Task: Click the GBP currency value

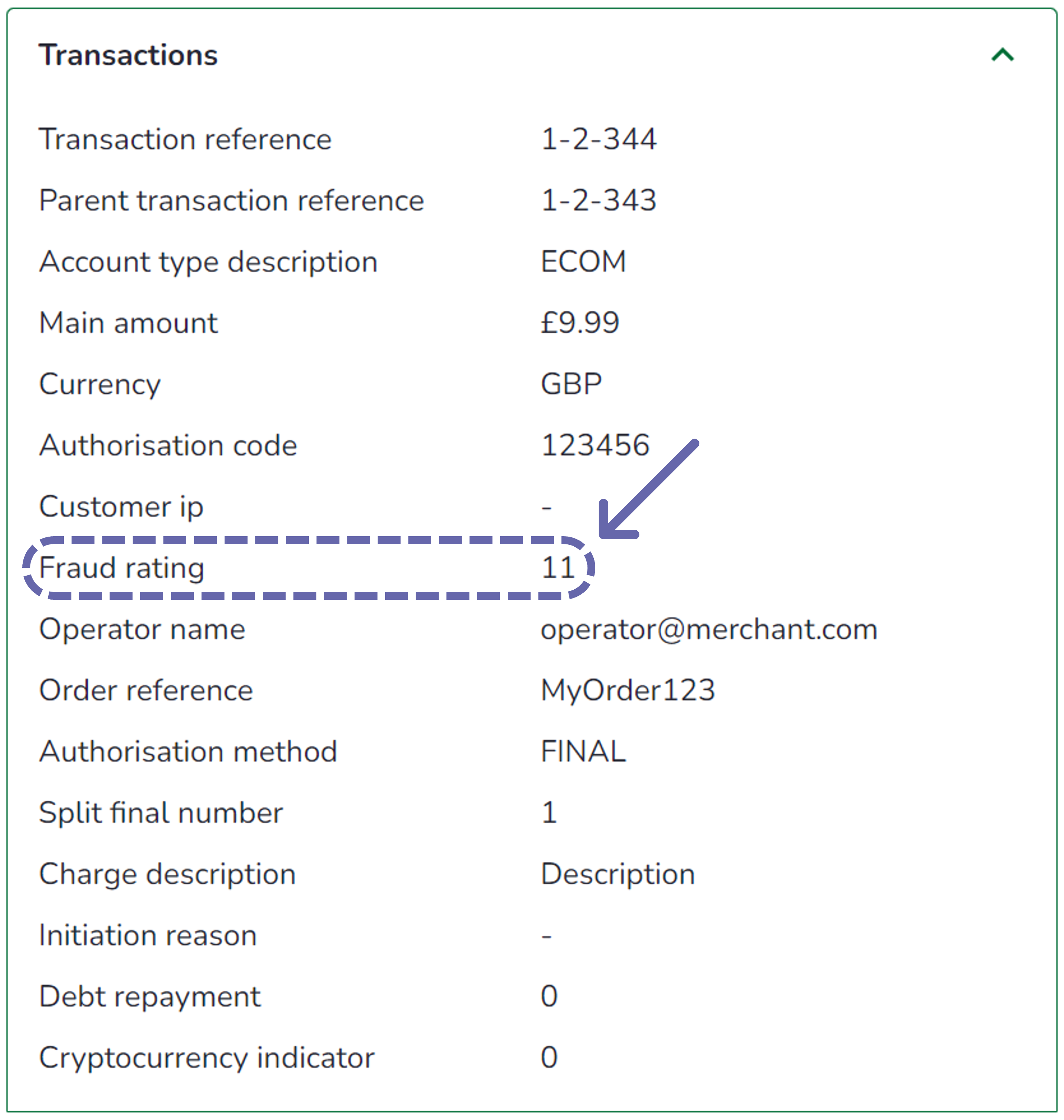Action: 571,384
